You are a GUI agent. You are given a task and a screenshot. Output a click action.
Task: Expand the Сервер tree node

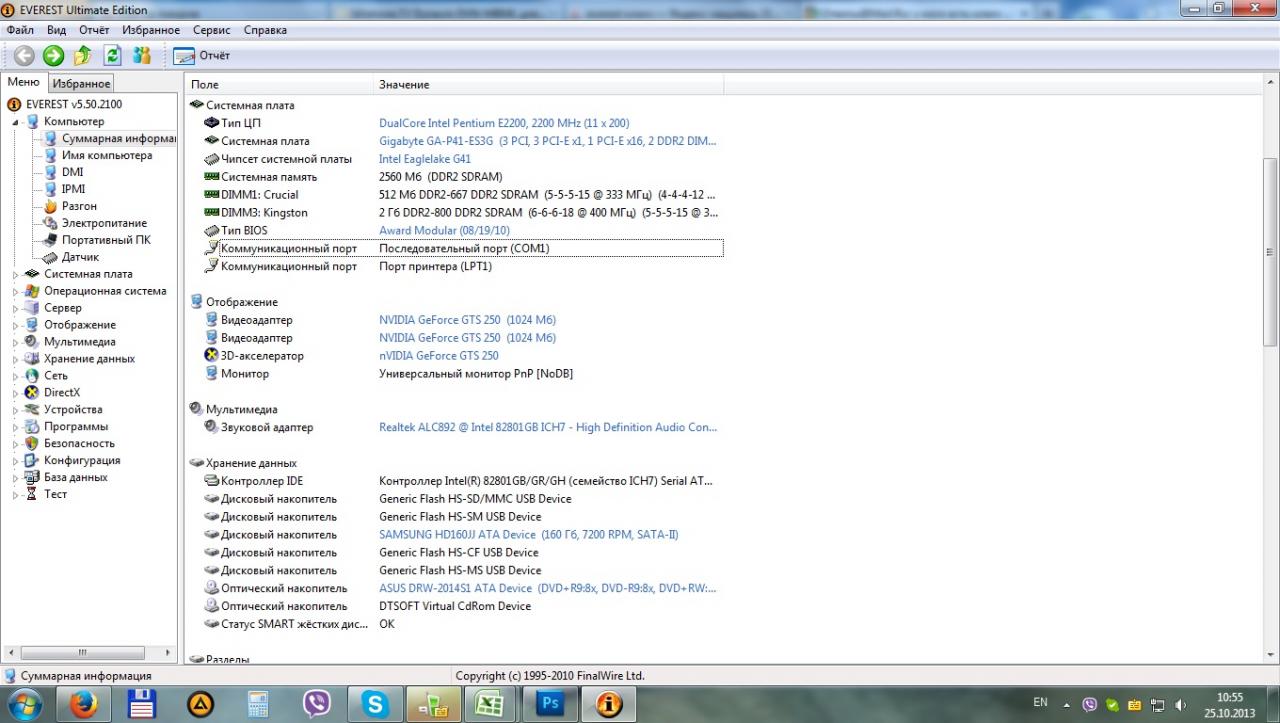[x=16, y=308]
